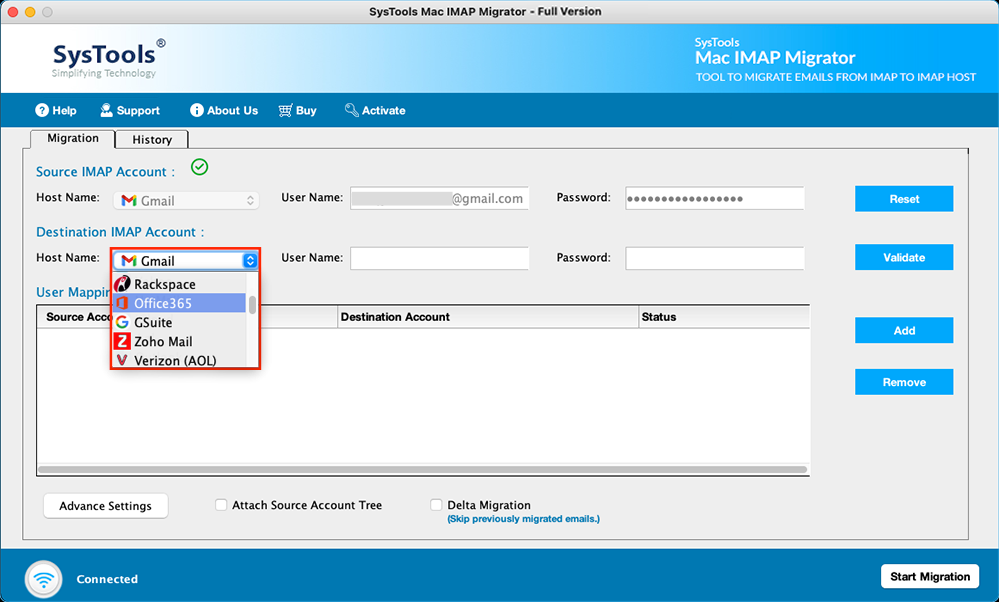Open the source Host Name Gmail dropdown

pyautogui.click(x=186, y=201)
